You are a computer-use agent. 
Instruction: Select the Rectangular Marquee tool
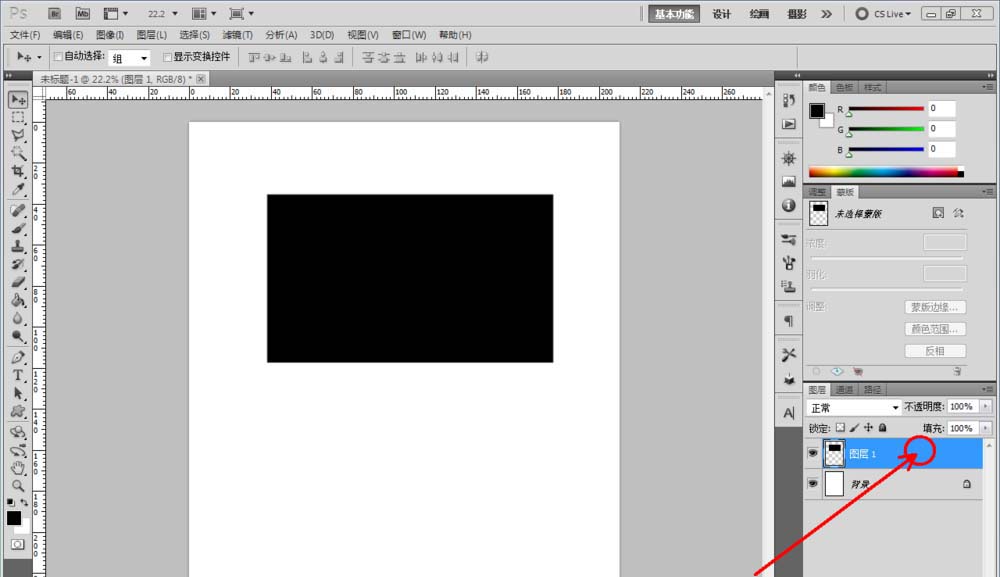tap(18, 118)
